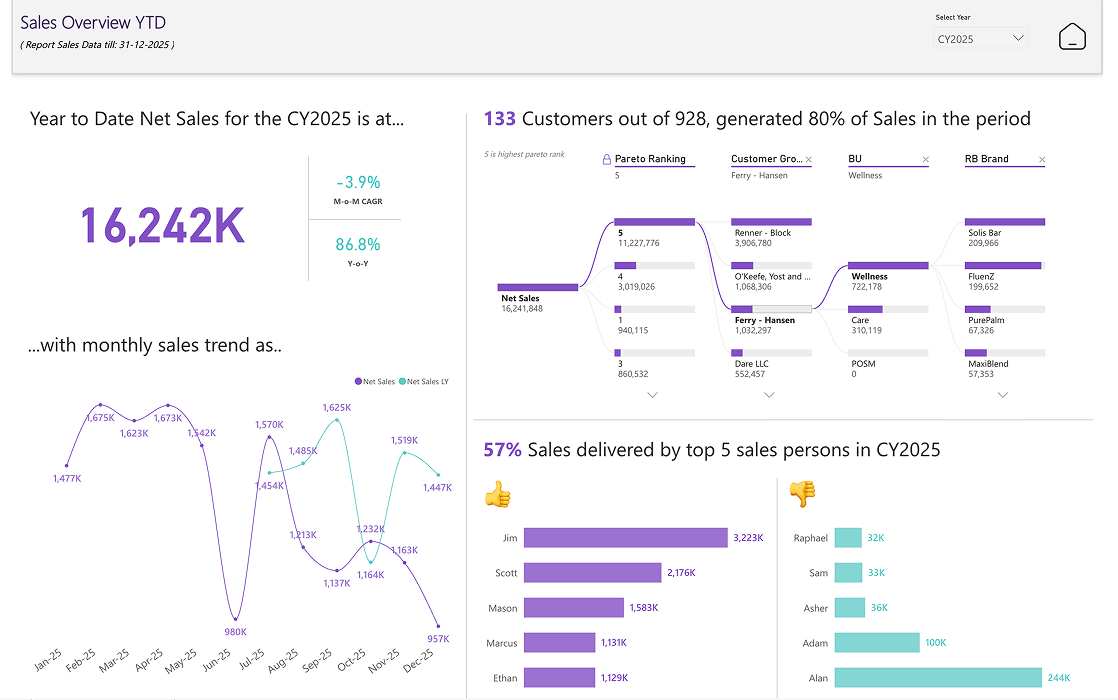The height and width of the screenshot is (700, 1118).
Task: Click Marcus's sales bar
Action: (560, 642)
